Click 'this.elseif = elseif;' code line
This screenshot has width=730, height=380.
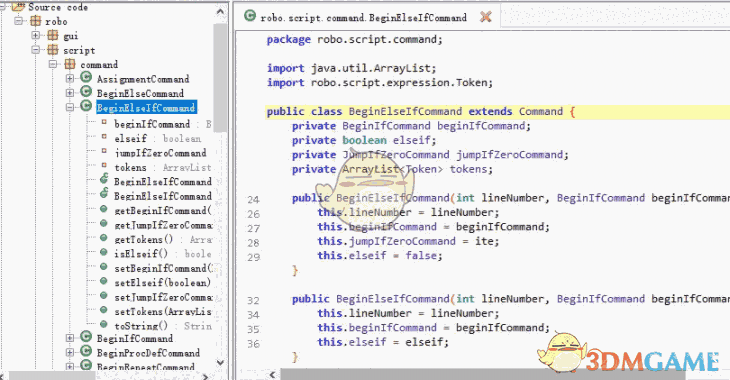pyautogui.click(x=383, y=342)
